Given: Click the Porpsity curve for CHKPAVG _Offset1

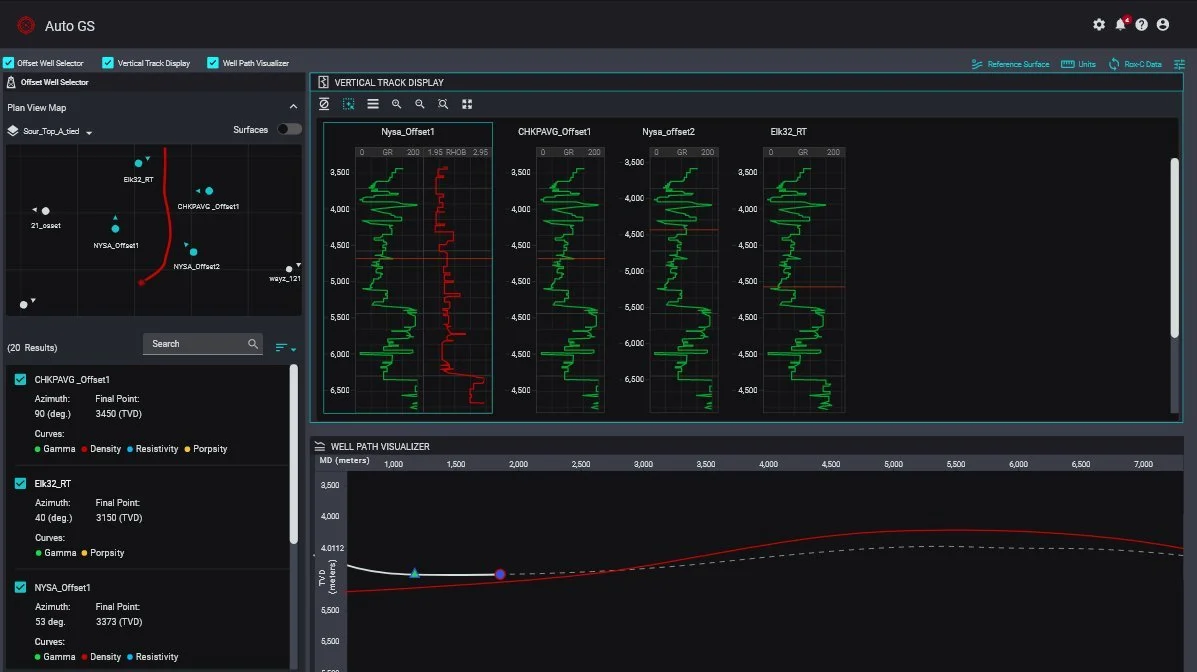Looking at the screenshot, I should (x=206, y=449).
